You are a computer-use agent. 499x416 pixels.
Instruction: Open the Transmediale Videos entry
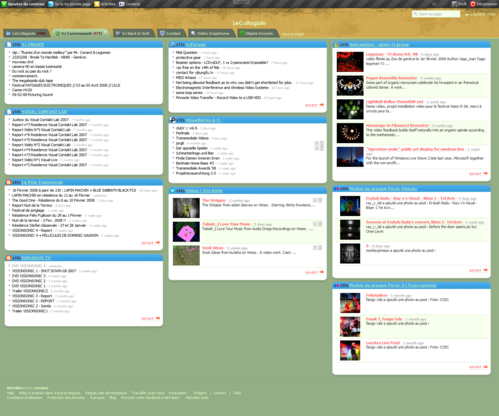[x=192, y=138]
